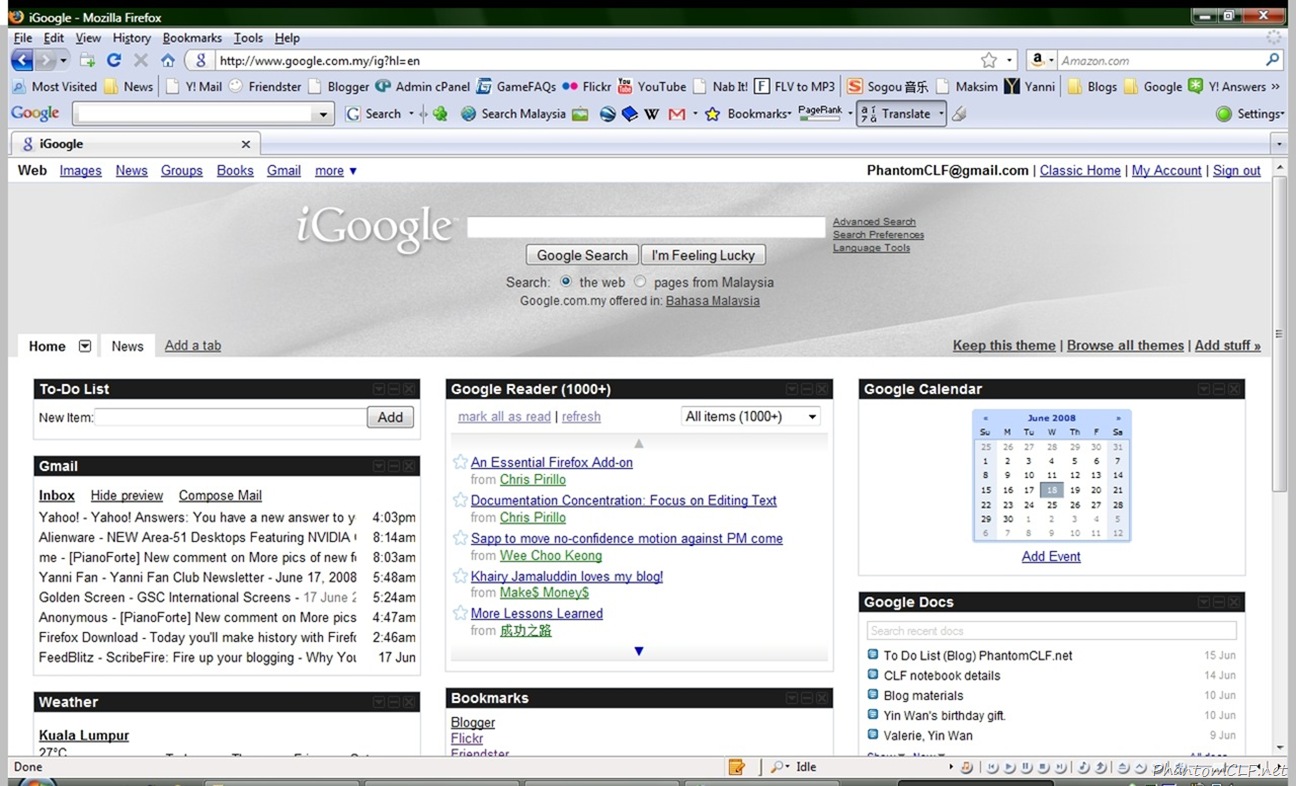Open the Blogs bookmark folder
This screenshot has width=1296, height=786.
point(1092,86)
